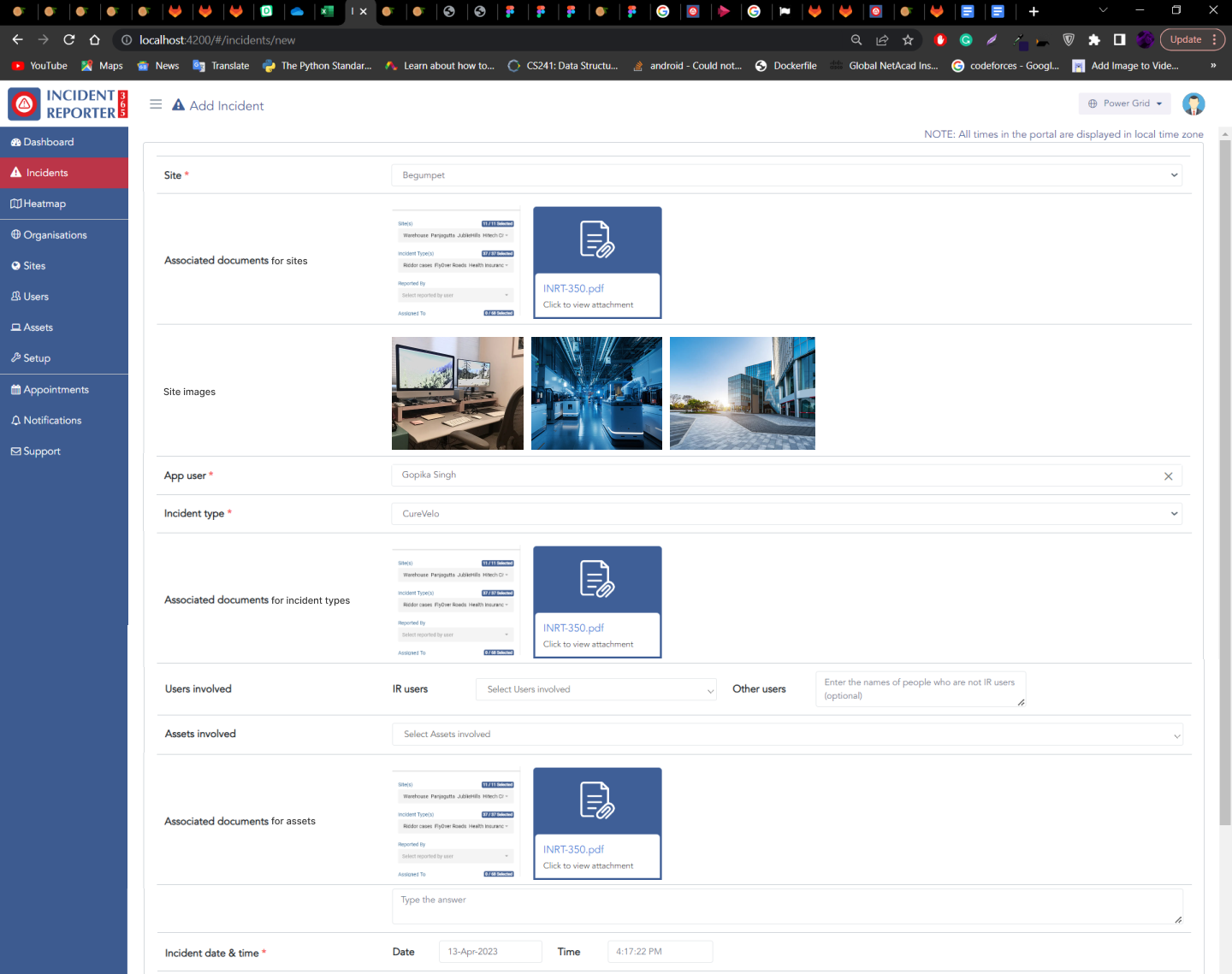Click the Update button in Chrome
This screenshot has width=1232, height=974.
1186,40
